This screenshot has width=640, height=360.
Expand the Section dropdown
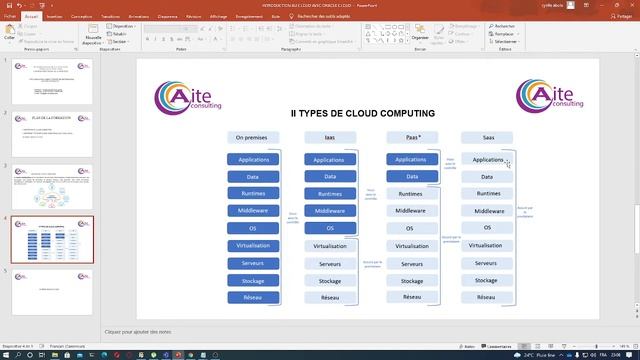[x=118, y=42]
